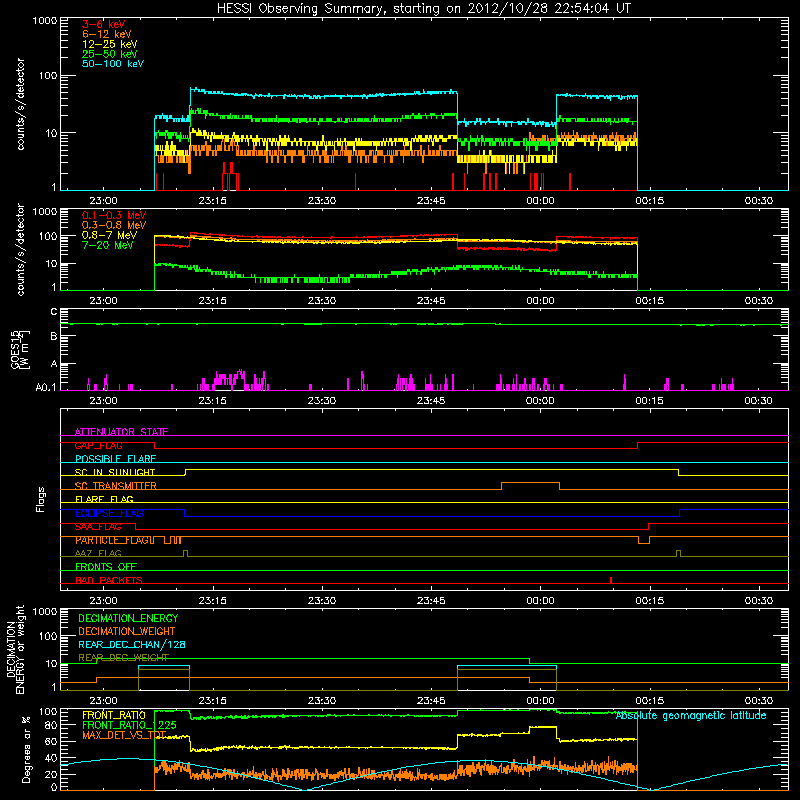Click the blue ECLIPSE_FLAG label
Screen dimensions: 800x800
(109, 513)
